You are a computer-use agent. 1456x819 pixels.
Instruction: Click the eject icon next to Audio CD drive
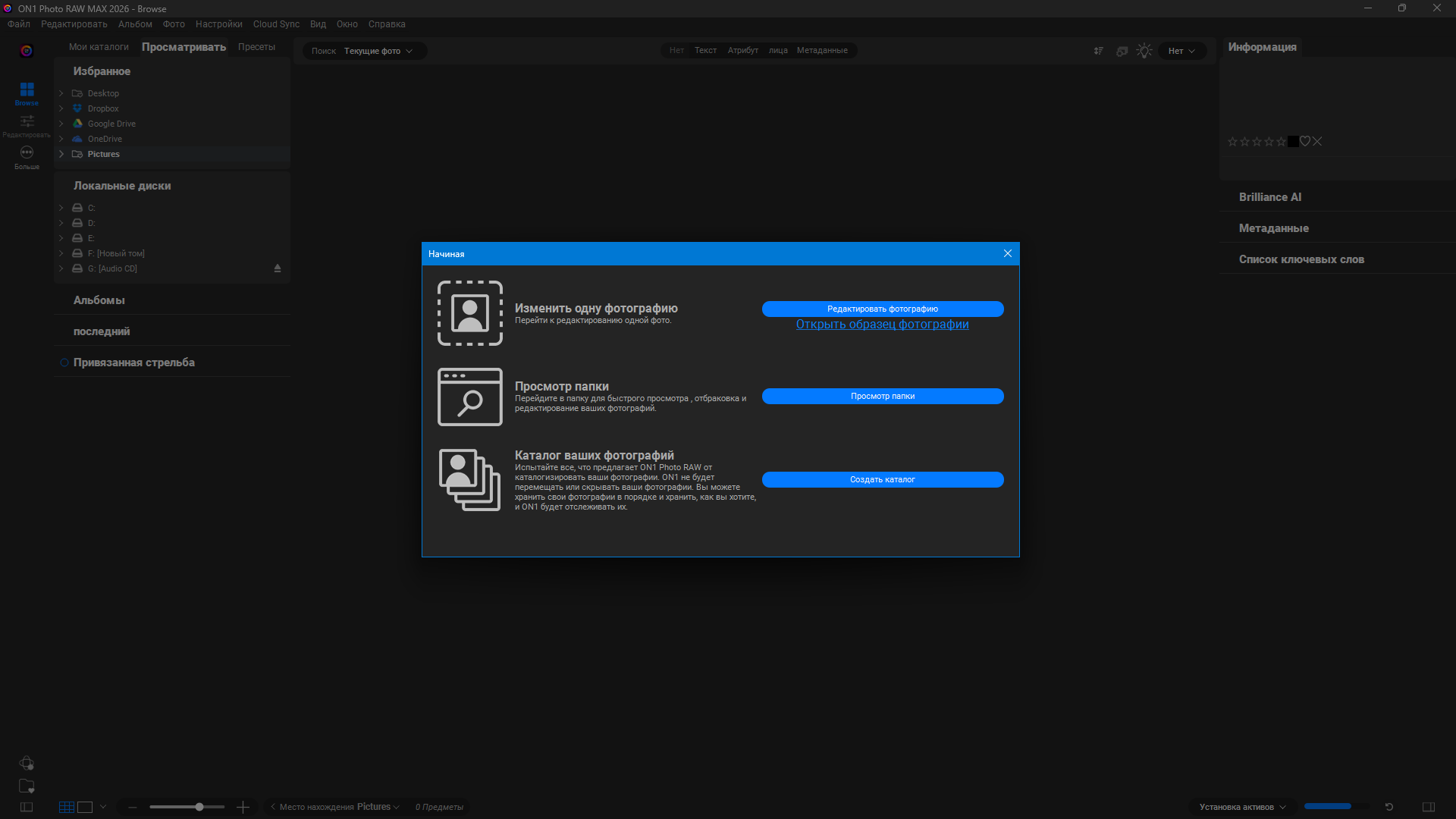278,268
